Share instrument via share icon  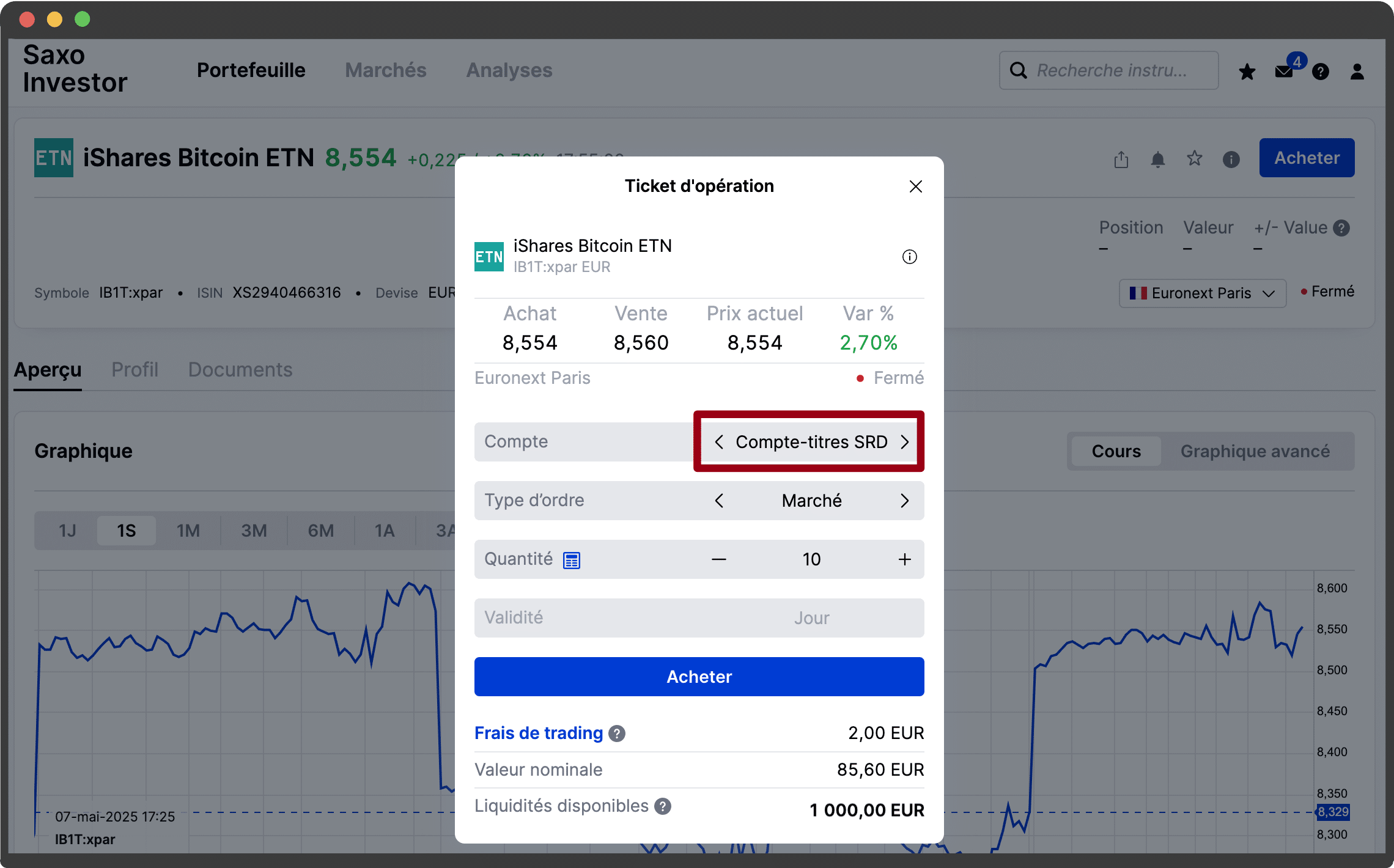pyautogui.click(x=1121, y=160)
